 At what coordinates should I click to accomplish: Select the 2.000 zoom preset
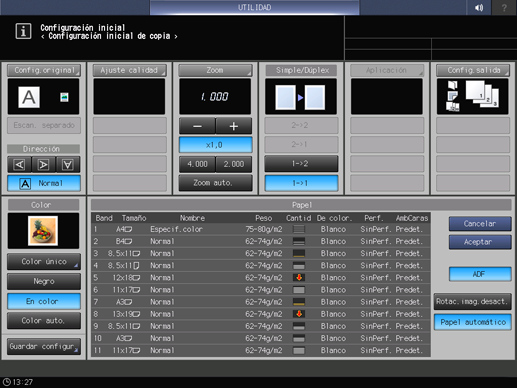pyautogui.click(x=234, y=164)
